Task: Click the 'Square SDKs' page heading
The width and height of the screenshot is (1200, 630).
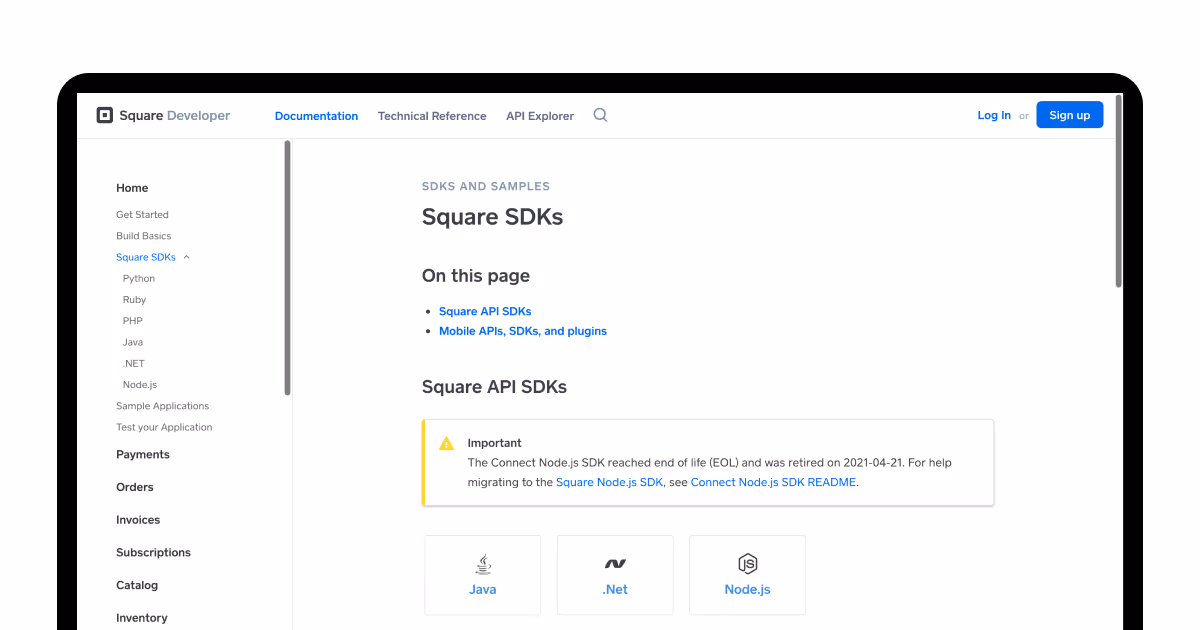Action: [x=492, y=217]
